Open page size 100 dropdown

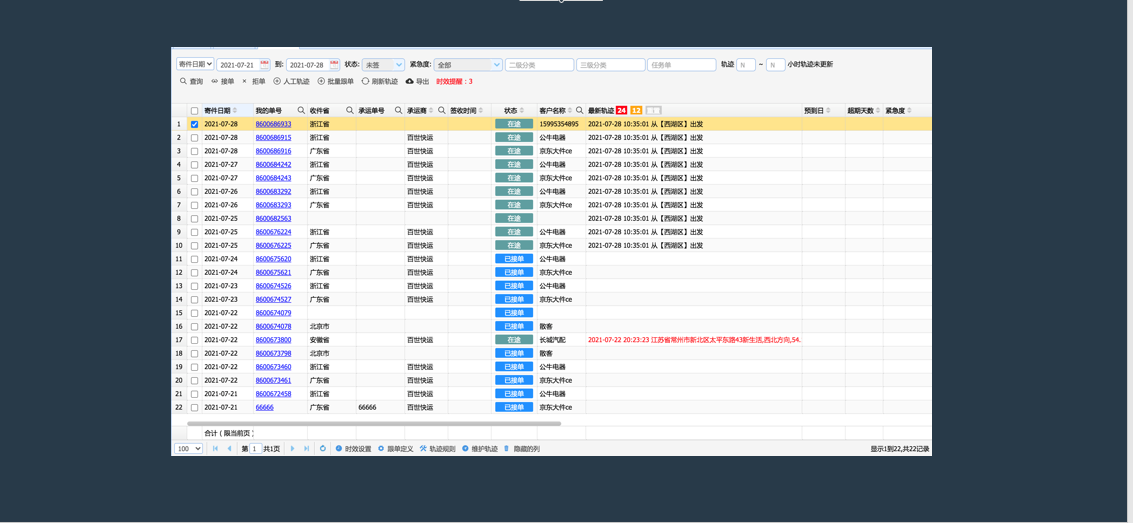click(x=188, y=449)
